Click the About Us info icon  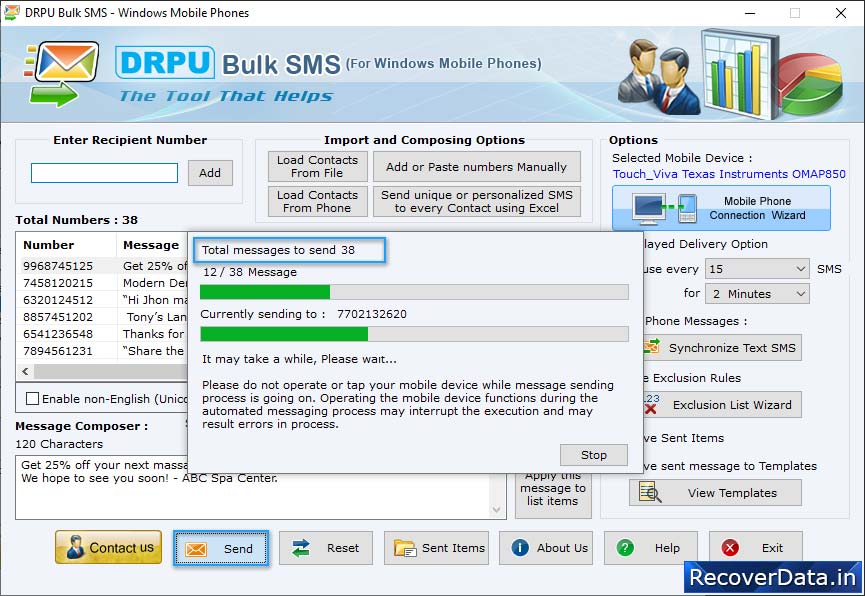click(x=520, y=547)
